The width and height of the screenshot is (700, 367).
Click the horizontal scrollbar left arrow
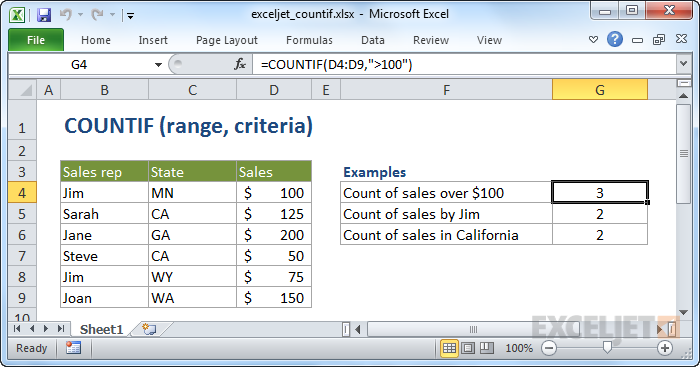pyautogui.click(x=358, y=330)
